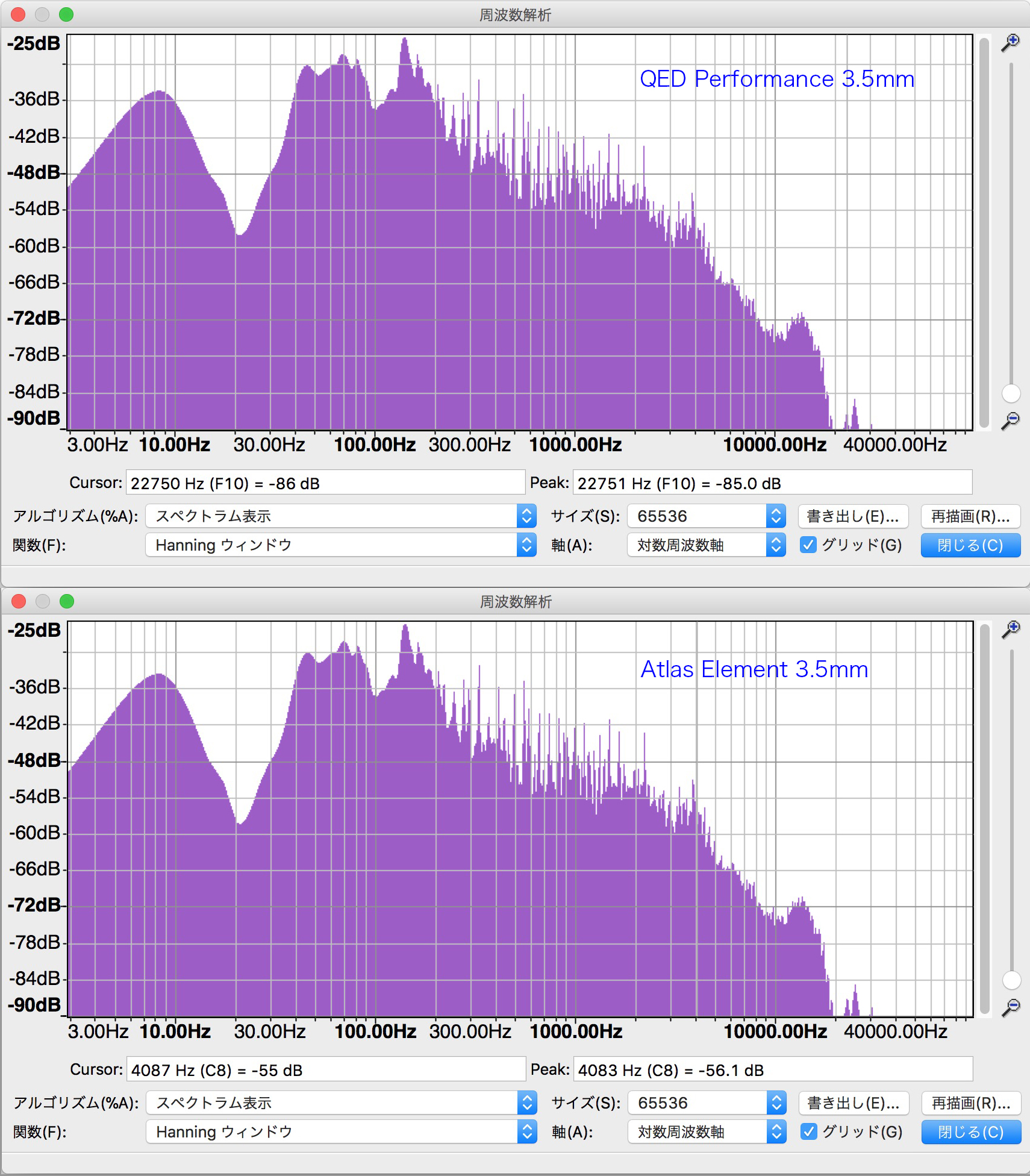Open algorithm dropdown in Atlas Element window
Image resolution: width=1030 pixels, height=1176 pixels.
(342, 1102)
